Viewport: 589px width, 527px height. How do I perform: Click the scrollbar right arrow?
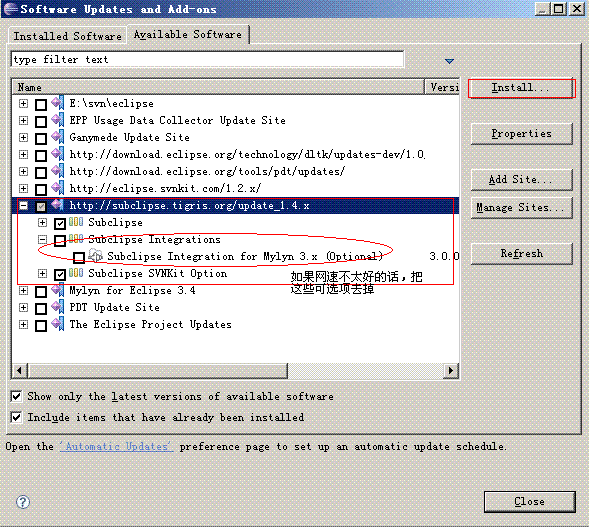(450, 371)
